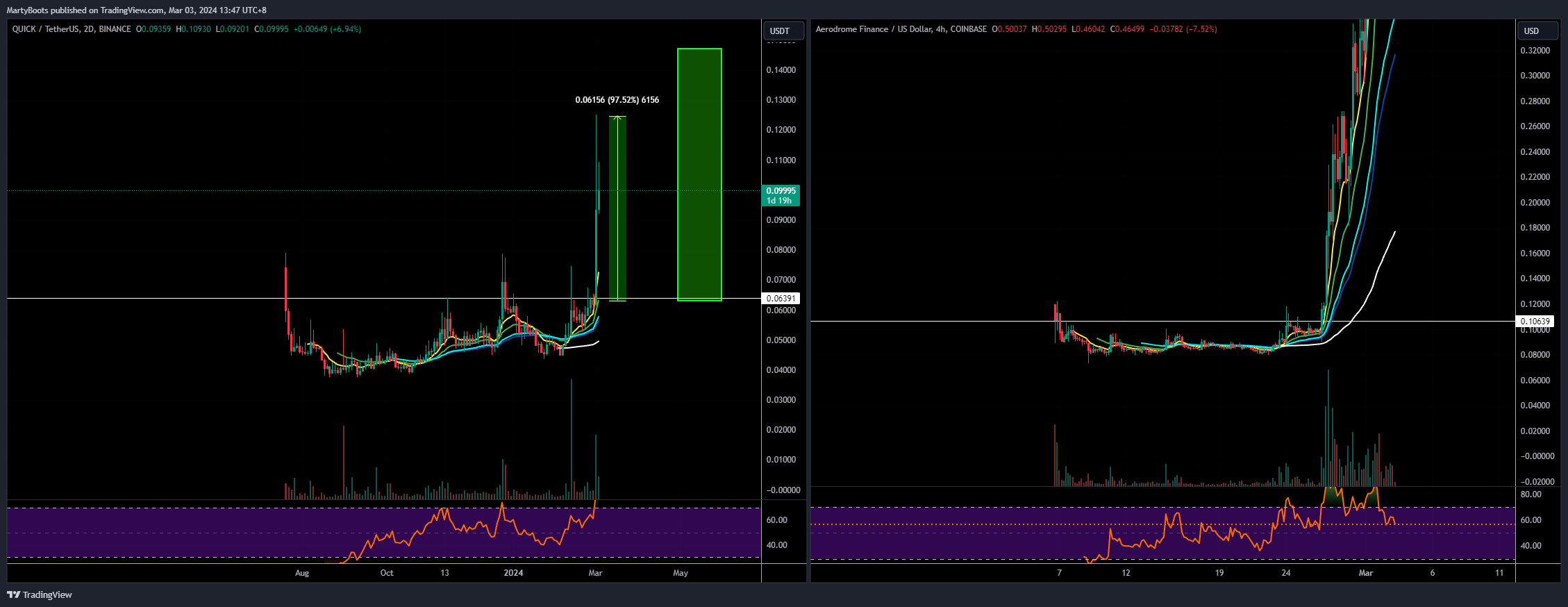Click the Aerodrome low value L0.46042
The image size is (1568, 607).
(x=1088, y=29)
